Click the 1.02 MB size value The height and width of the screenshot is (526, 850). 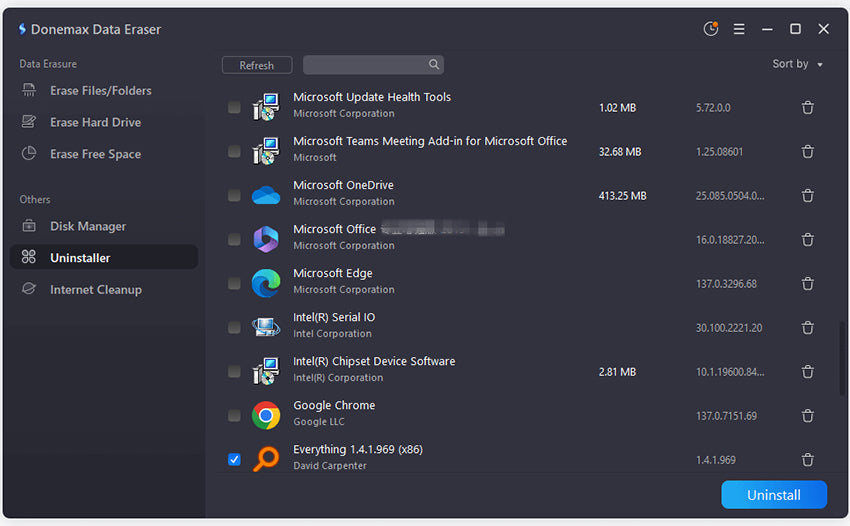click(617, 107)
